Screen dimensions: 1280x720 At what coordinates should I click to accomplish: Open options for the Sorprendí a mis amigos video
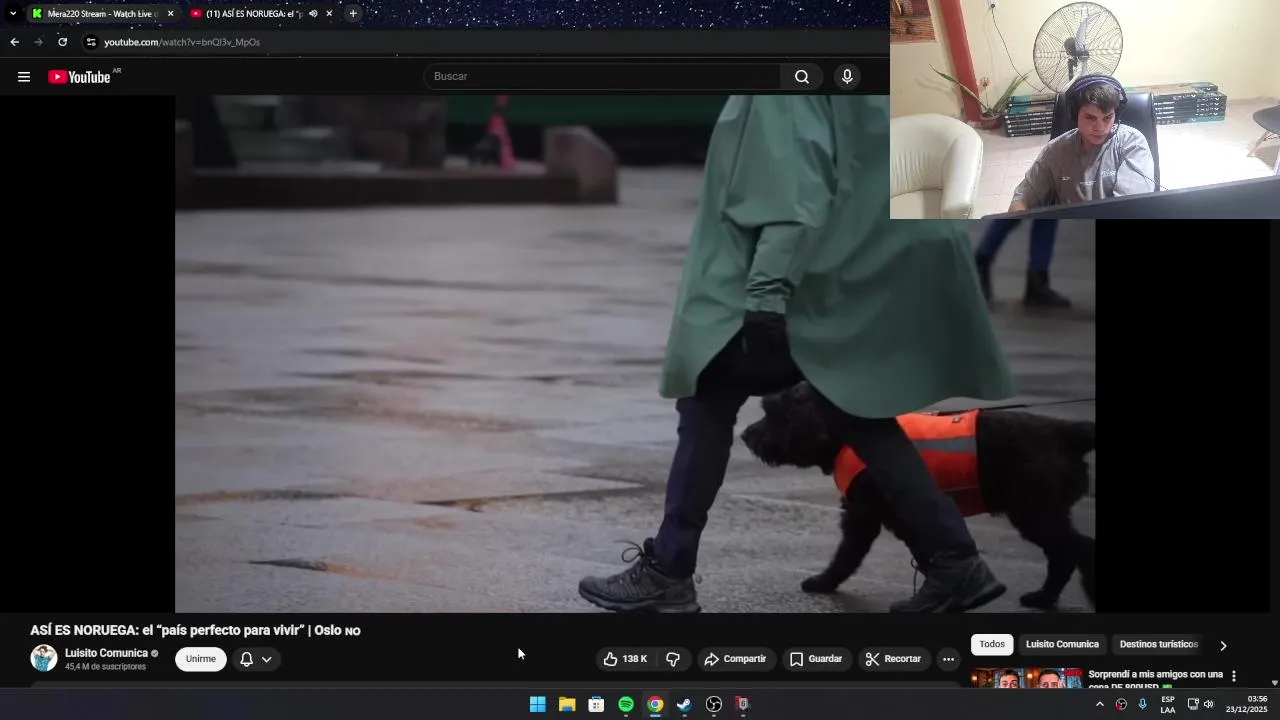(1234, 676)
